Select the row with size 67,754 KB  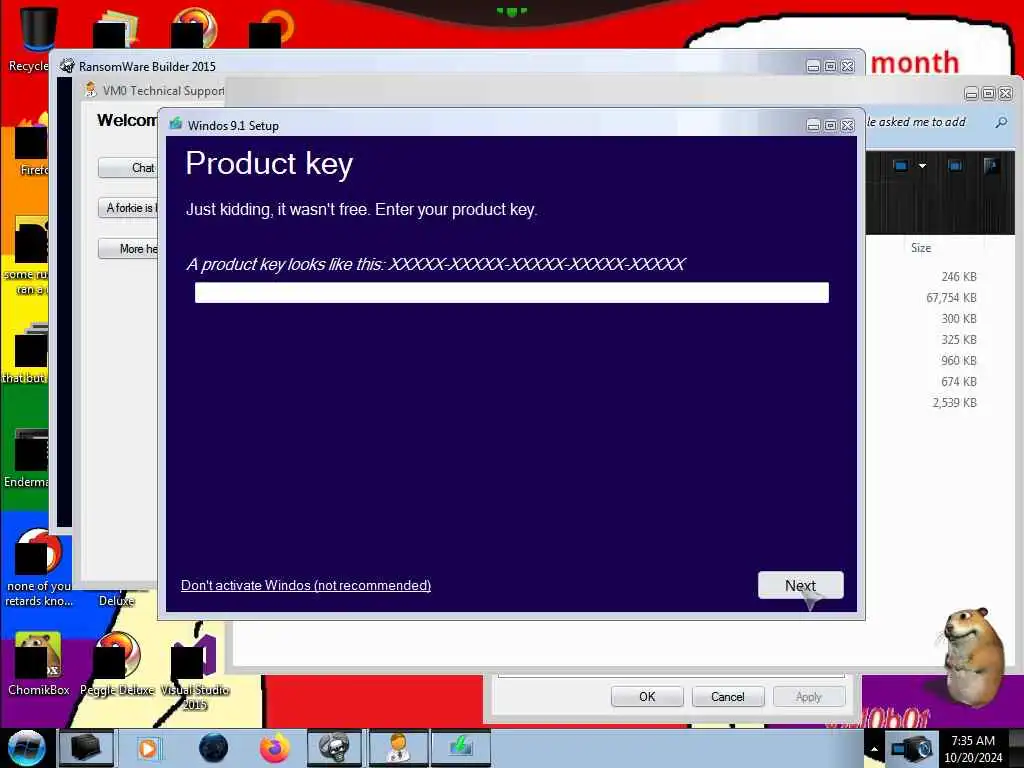tap(951, 298)
